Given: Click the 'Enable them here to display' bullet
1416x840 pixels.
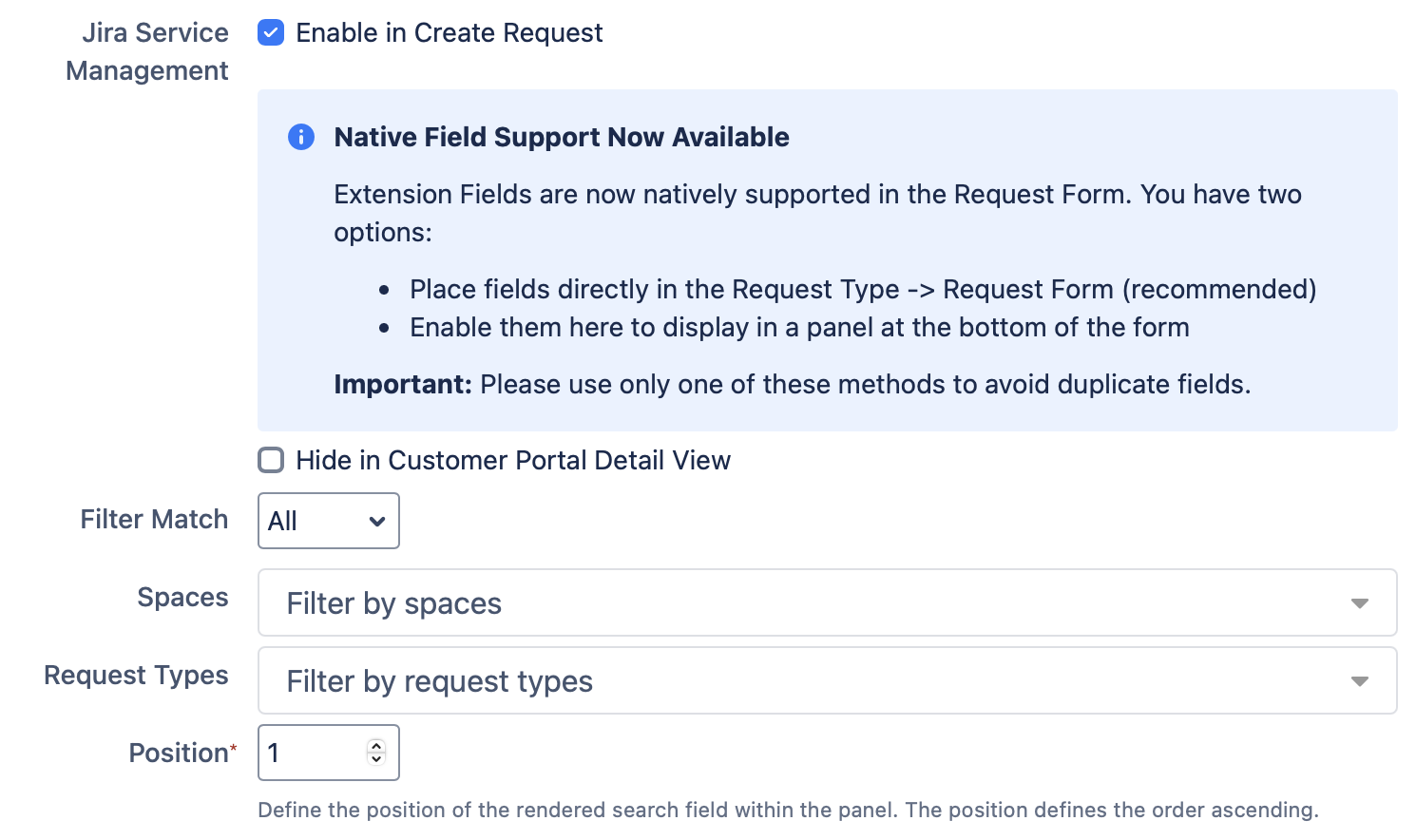Looking at the screenshot, I should (798, 327).
